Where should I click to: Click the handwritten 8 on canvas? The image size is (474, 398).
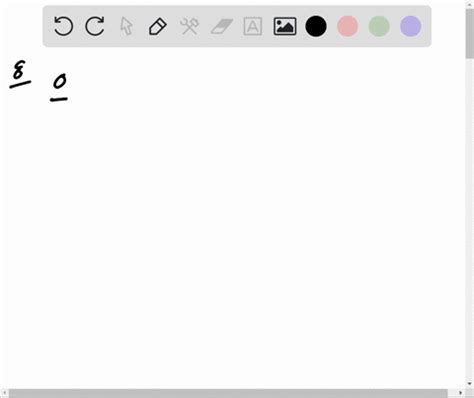pyautogui.click(x=20, y=70)
